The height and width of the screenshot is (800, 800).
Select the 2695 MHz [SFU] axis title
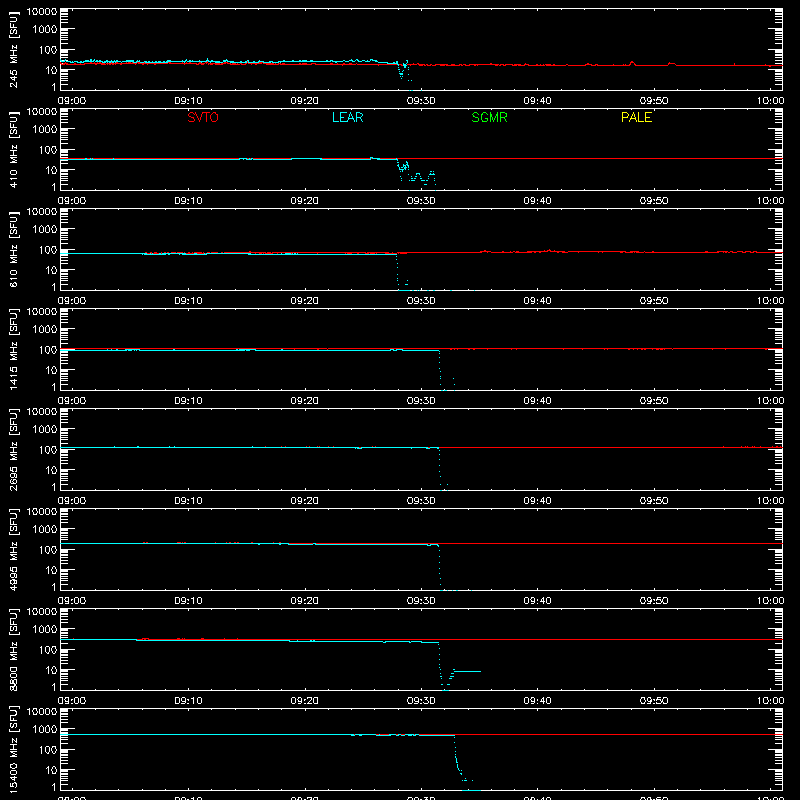[x=13, y=449]
